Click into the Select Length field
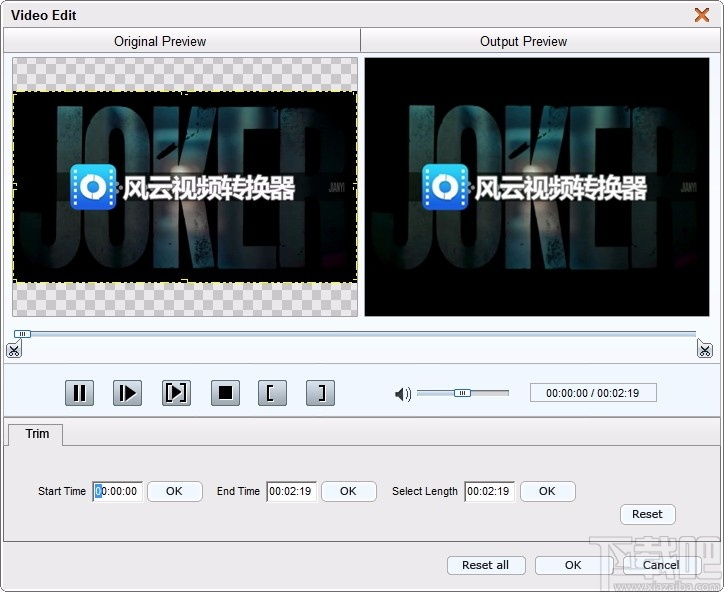This screenshot has width=724, height=592. click(x=489, y=491)
